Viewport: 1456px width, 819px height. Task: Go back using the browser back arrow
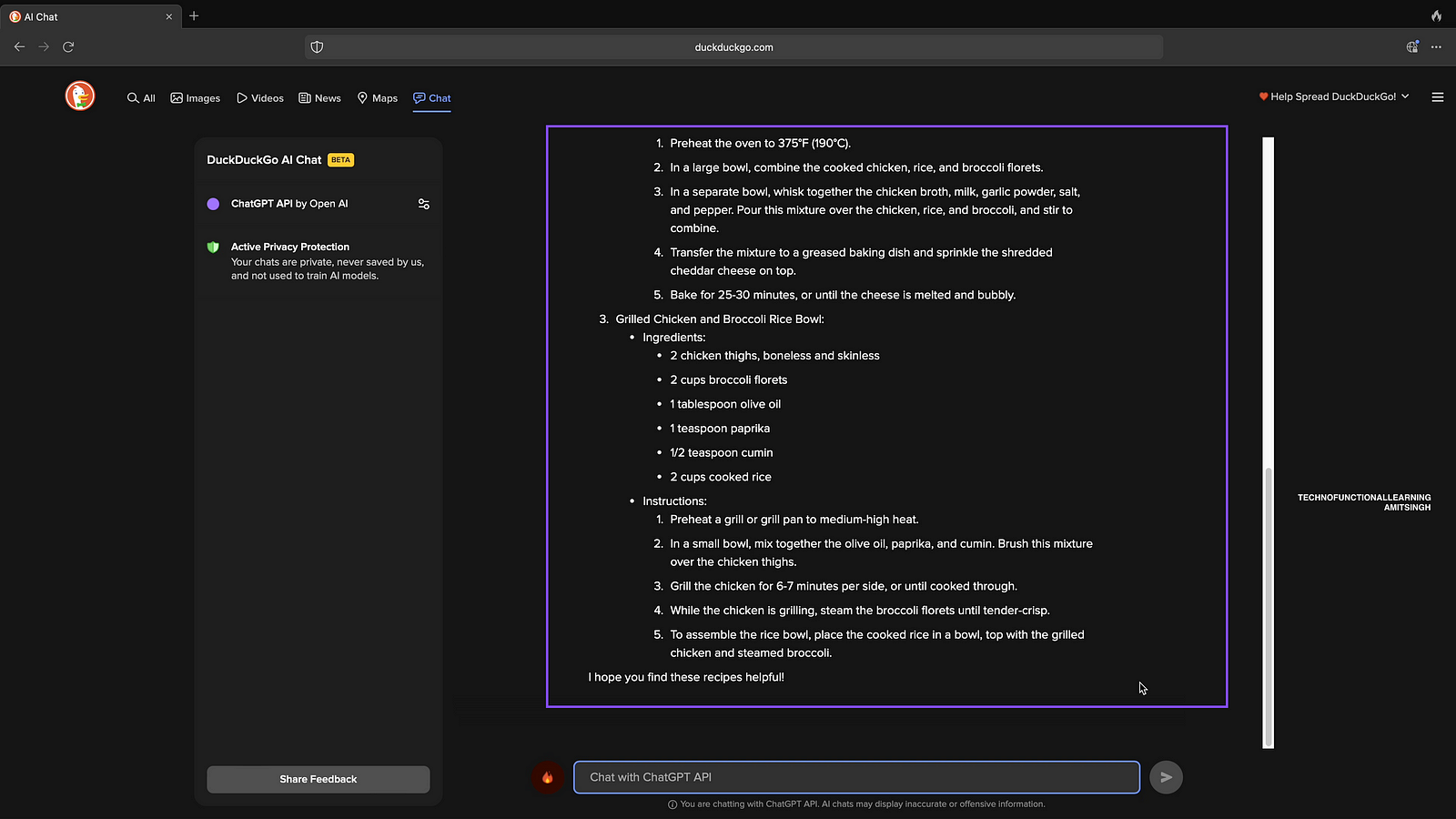pos(19,47)
